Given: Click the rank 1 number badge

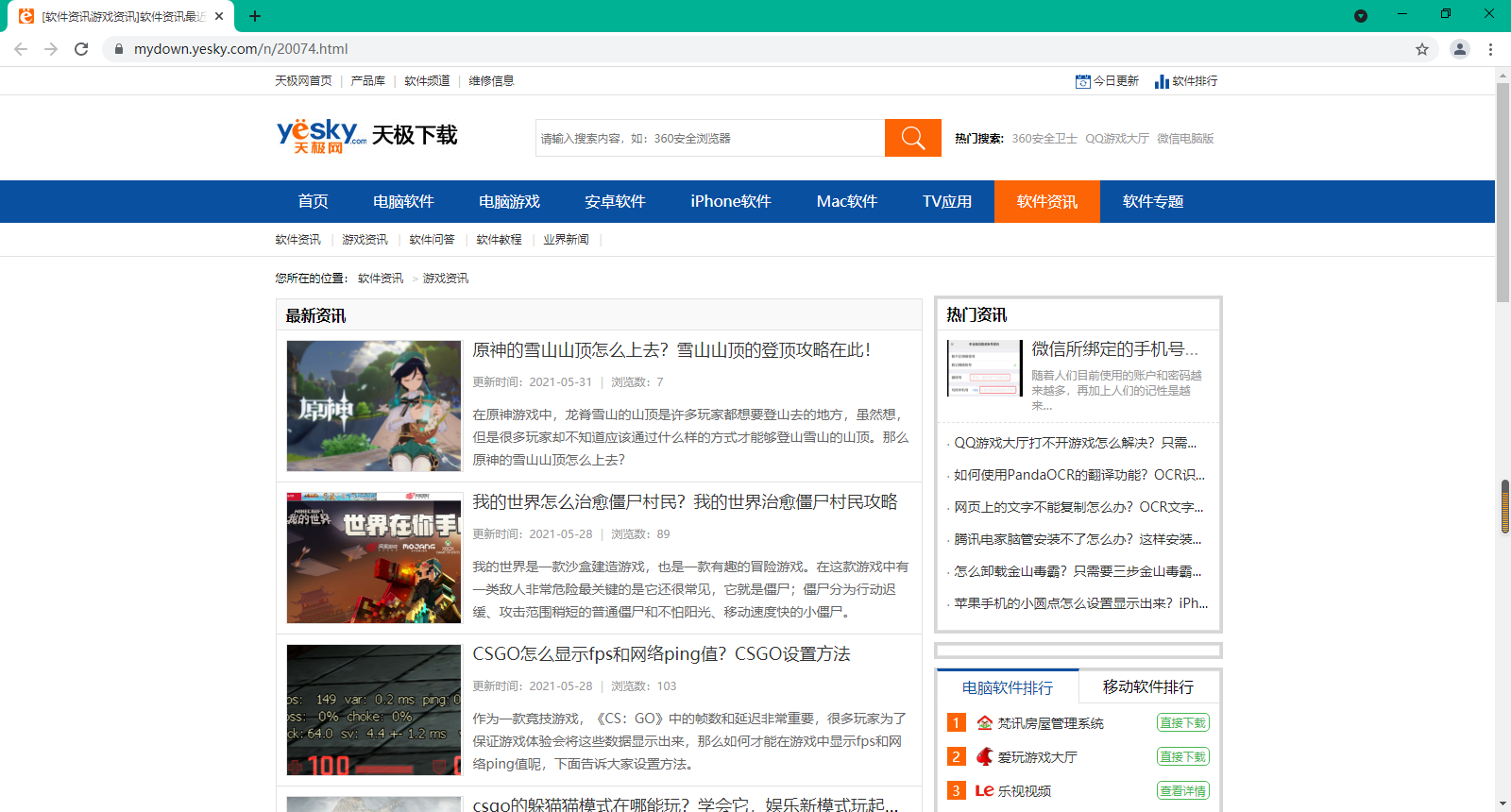Looking at the screenshot, I should (x=956, y=723).
